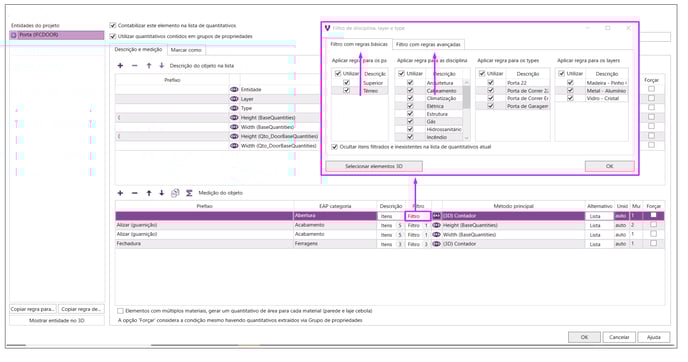Click discipline list scrollbar thumb
Image resolution: width=688 pixels, height=362 pixels.
click(466, 97)
